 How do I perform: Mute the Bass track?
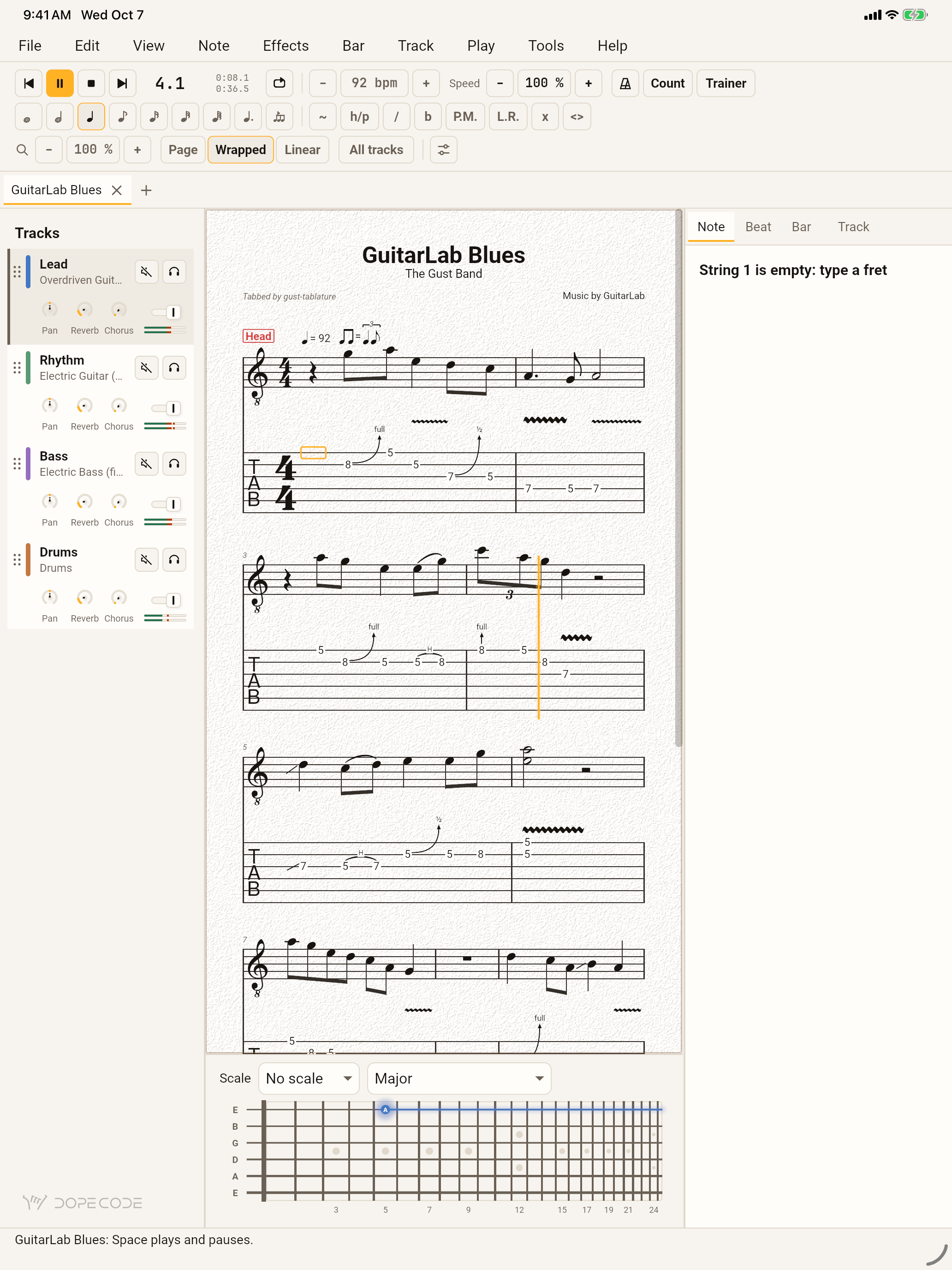point(146,463)
